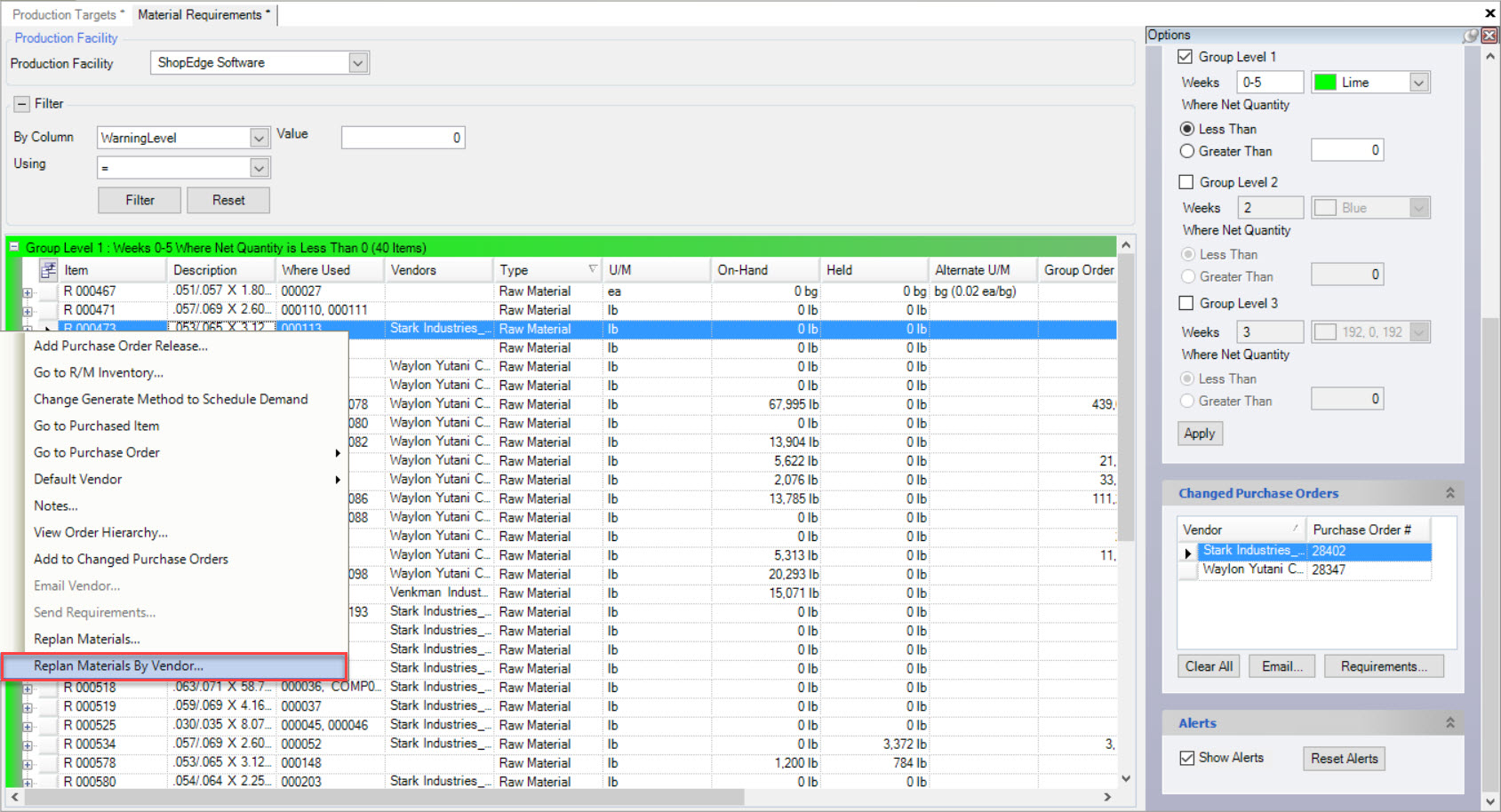Switch to the Production Targets tab
Image resolution: width=1501 pixels, height=812 pixels.
point(68,14)
